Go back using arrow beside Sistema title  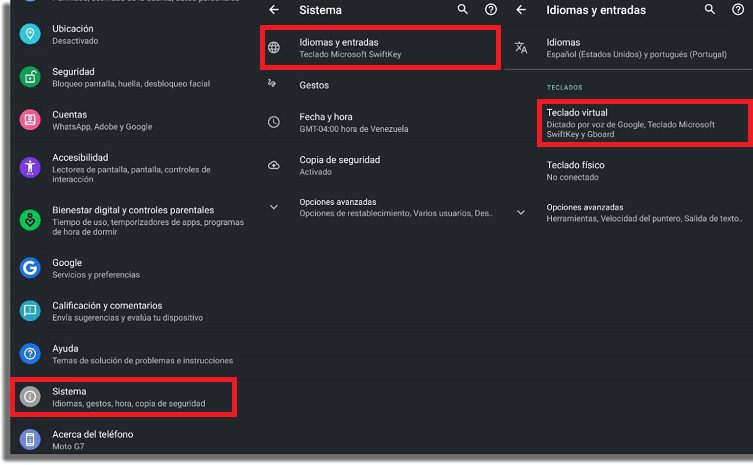tap(274, 10)
